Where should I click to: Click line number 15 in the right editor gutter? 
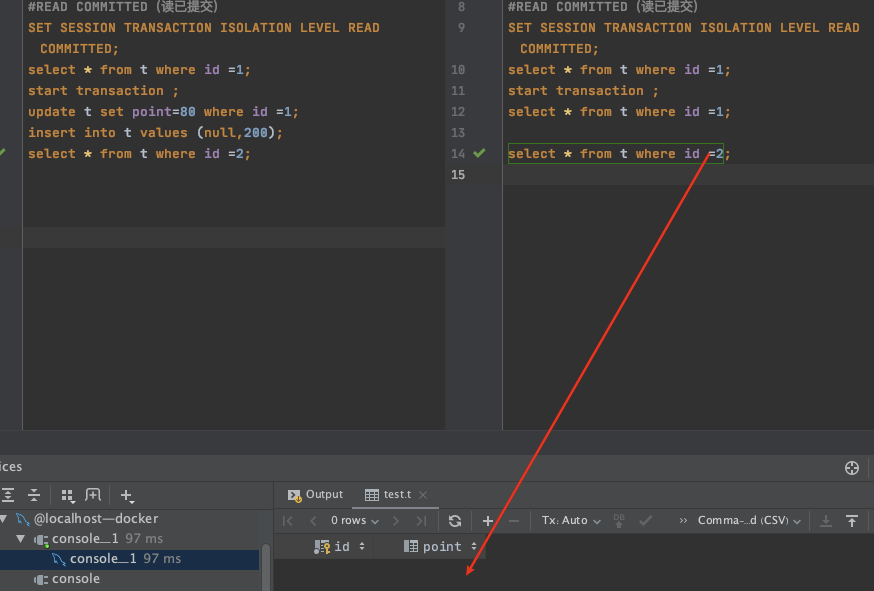tap(458, 175)
